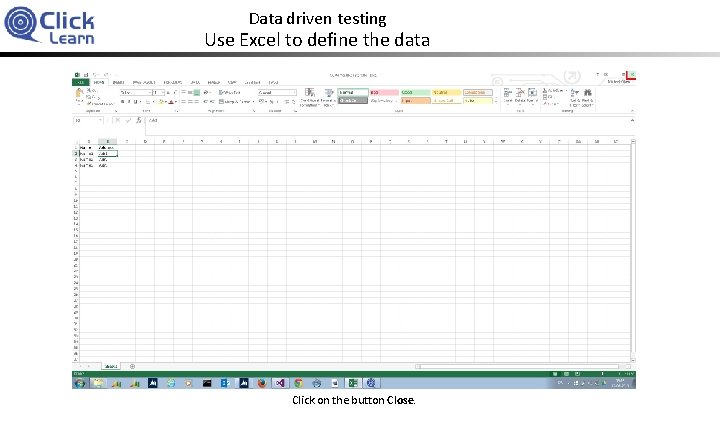The image size is (720, 437).
Task: Expand the formula bar
Action: 632,120
